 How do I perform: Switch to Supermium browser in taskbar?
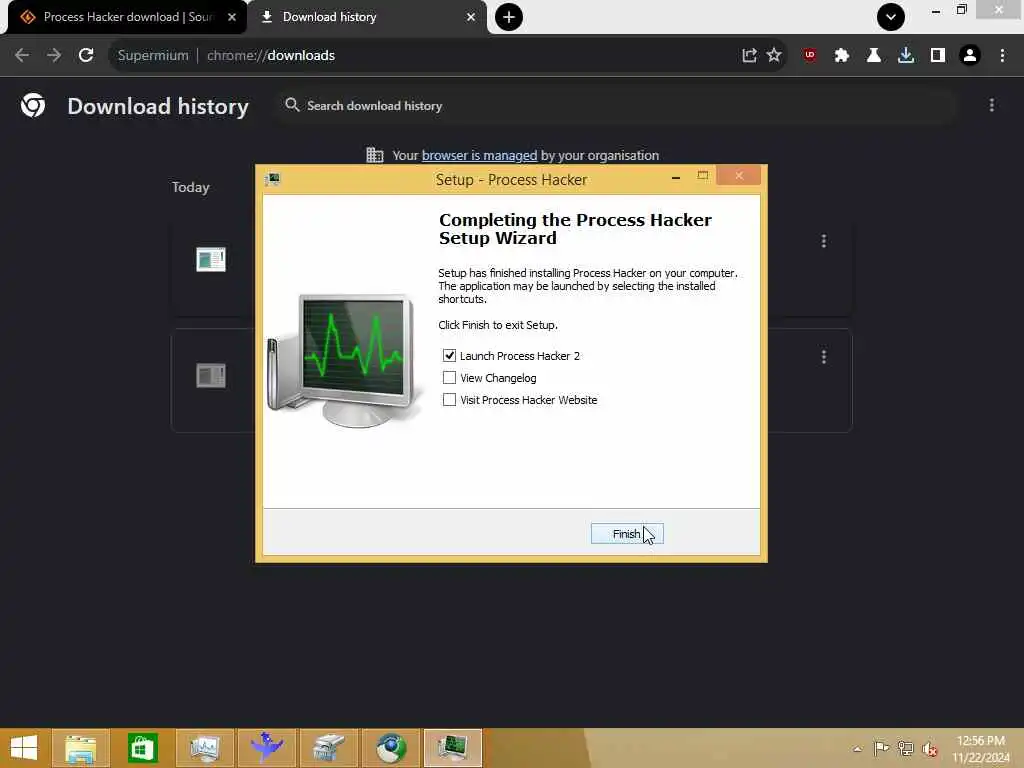tap(391, 748)
